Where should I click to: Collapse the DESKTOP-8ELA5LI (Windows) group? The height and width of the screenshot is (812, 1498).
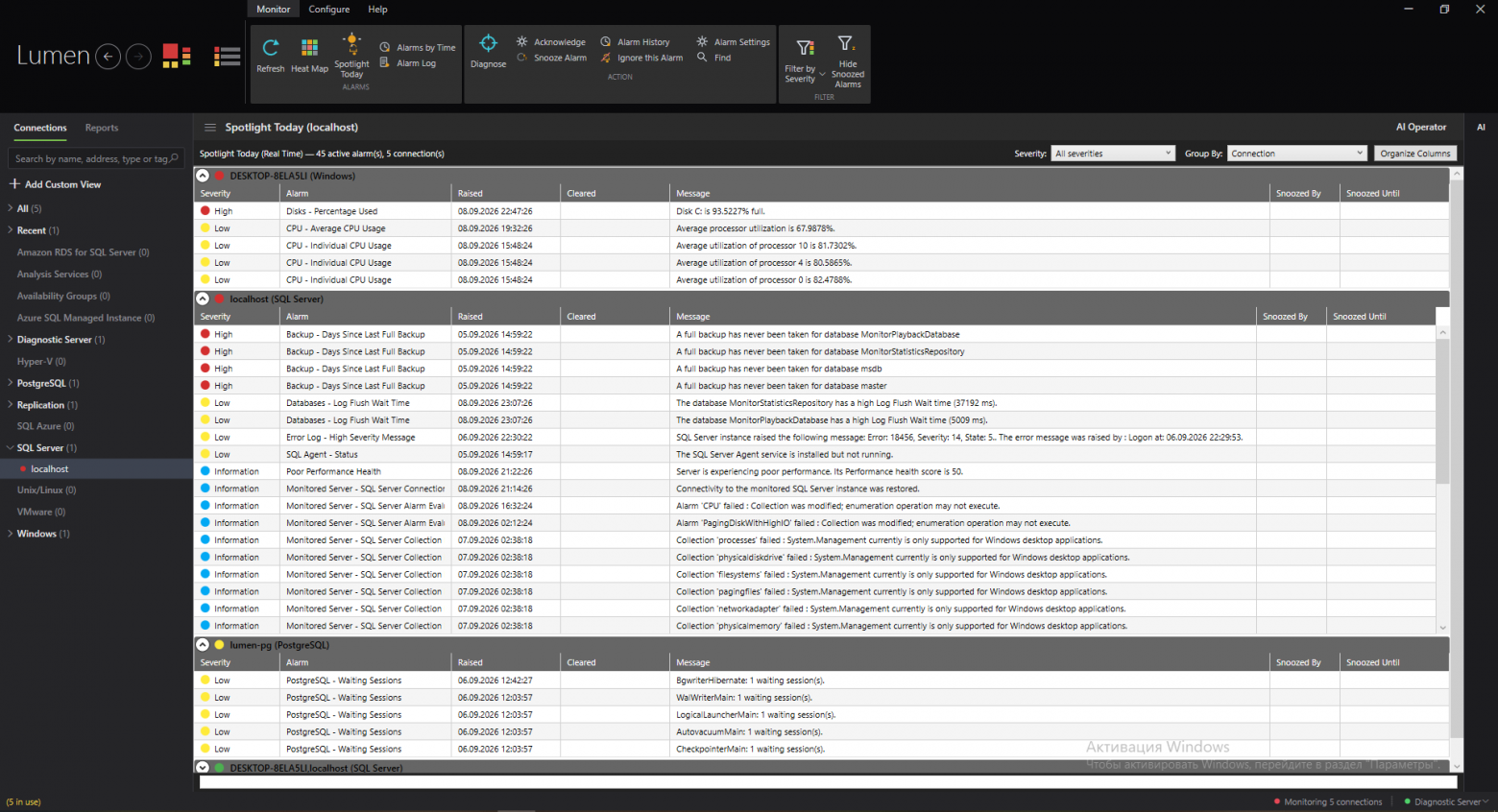(203, 176)
